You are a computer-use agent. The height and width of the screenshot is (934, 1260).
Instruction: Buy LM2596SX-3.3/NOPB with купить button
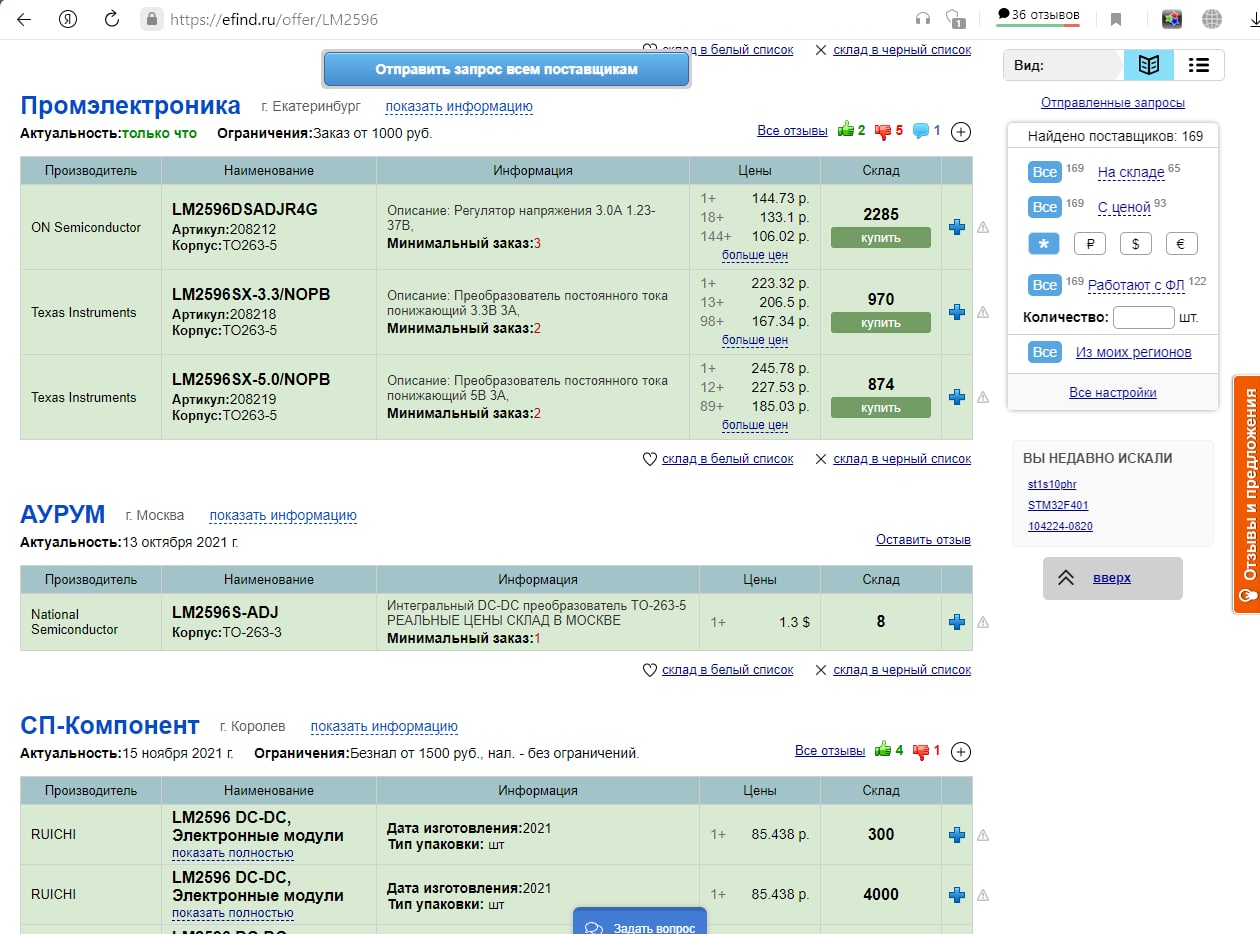[881, 323]
